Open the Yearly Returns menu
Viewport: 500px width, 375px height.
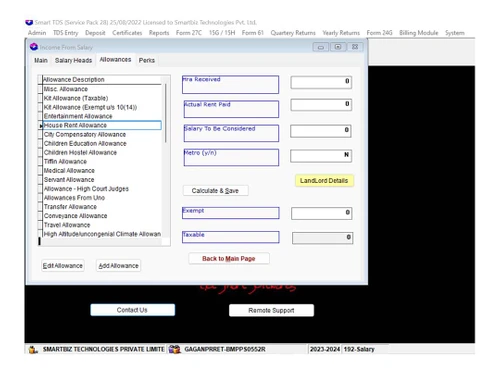341,33
